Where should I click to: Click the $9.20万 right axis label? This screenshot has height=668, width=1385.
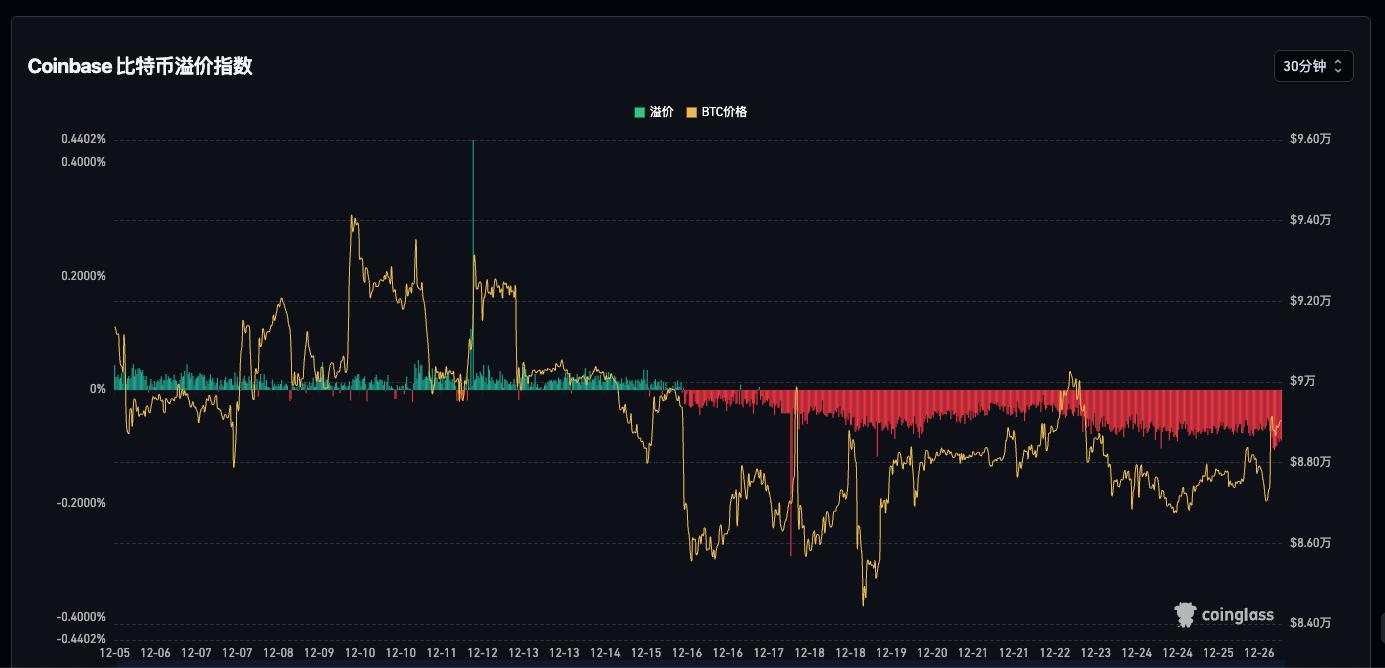click(x=1311, y=301)
